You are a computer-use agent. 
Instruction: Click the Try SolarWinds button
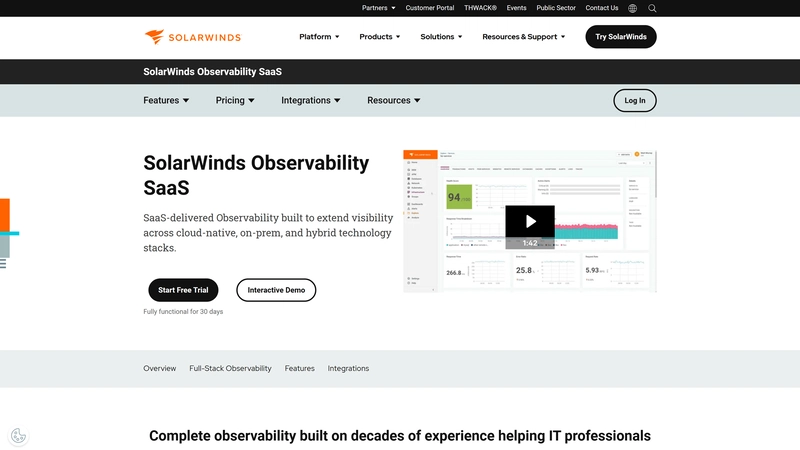pos(621,37)
